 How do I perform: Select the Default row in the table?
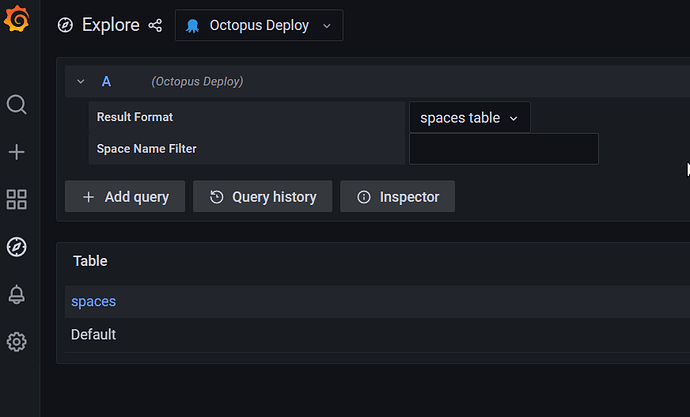(x=377, y=335)
